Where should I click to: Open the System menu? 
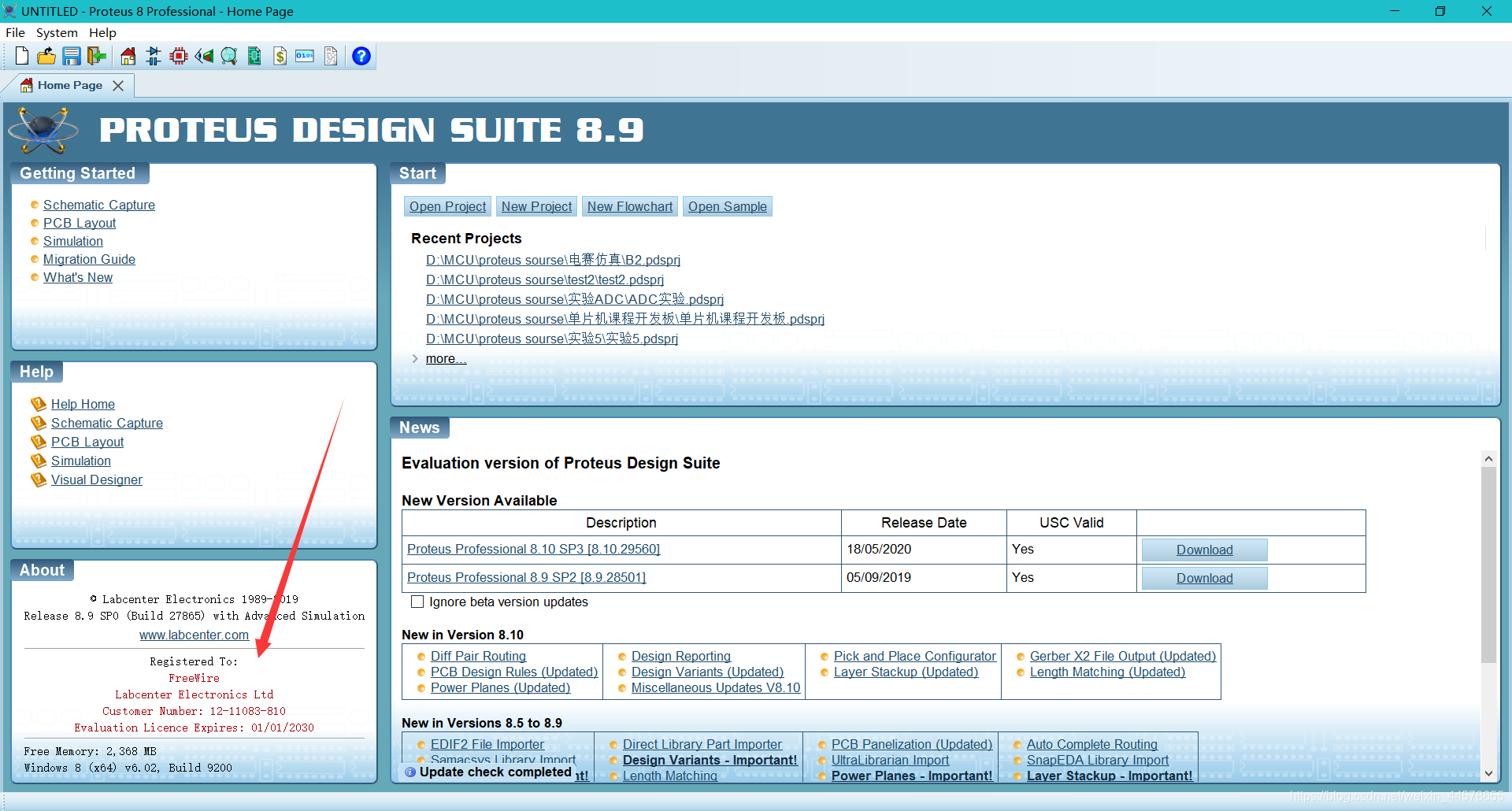(57, 32)
